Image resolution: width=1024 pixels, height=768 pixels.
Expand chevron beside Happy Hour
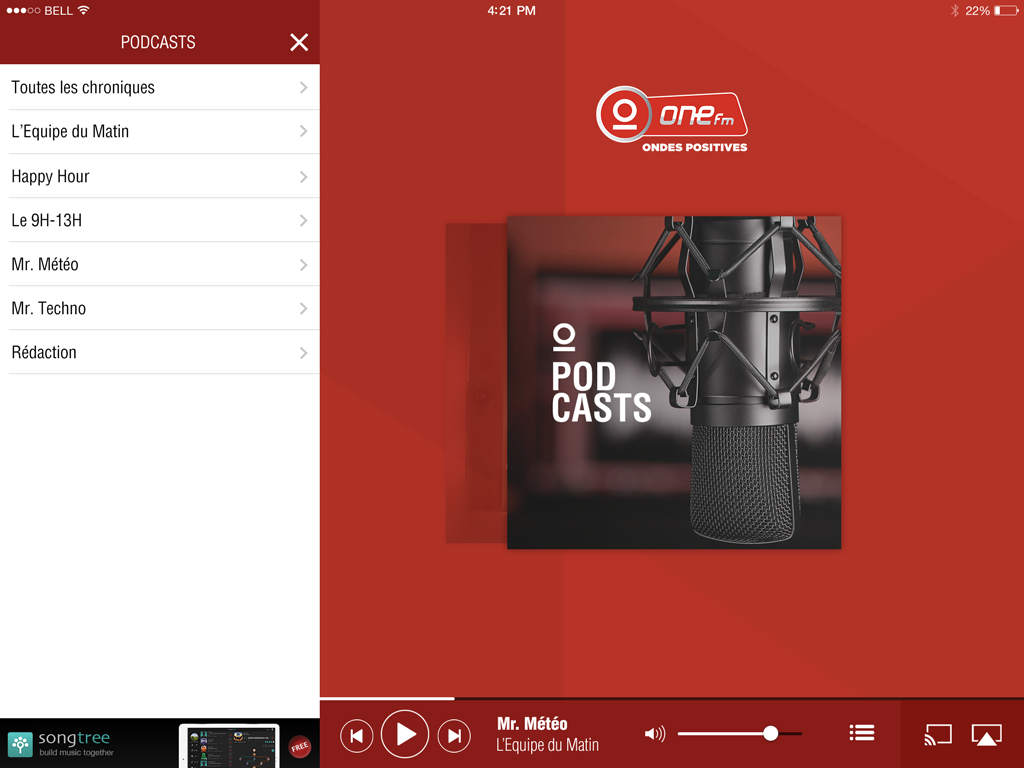pyautogui.click(x=304, y=177)
